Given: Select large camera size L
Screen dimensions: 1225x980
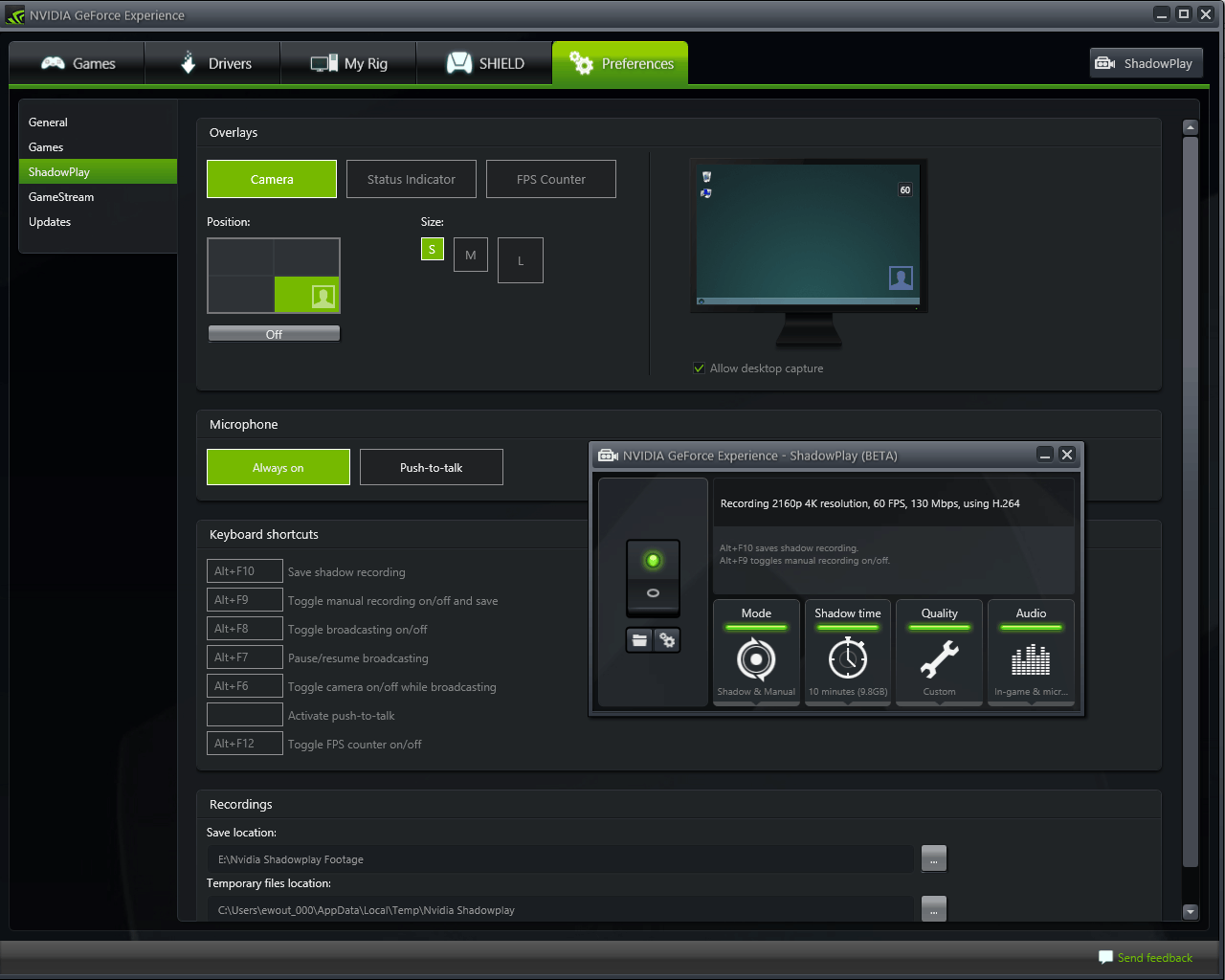Looking at the screenshot, I should click(521, 260).
